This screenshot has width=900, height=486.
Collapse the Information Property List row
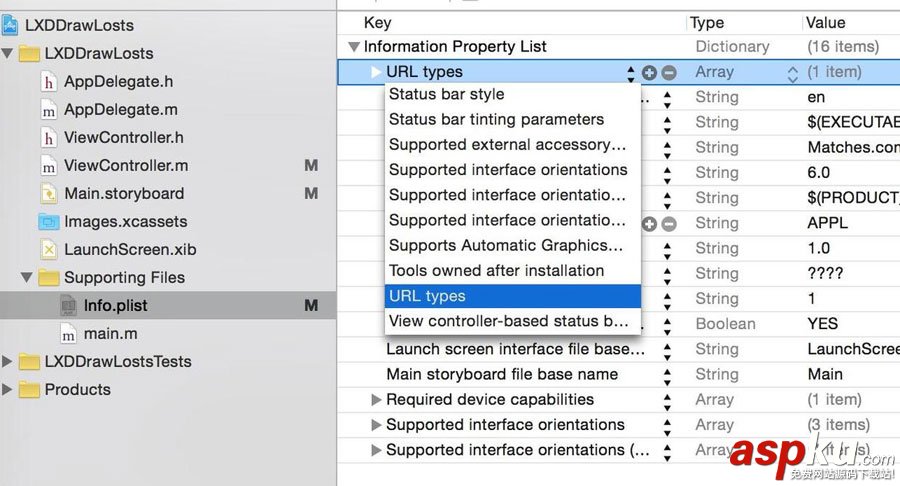tap(353, 47)
